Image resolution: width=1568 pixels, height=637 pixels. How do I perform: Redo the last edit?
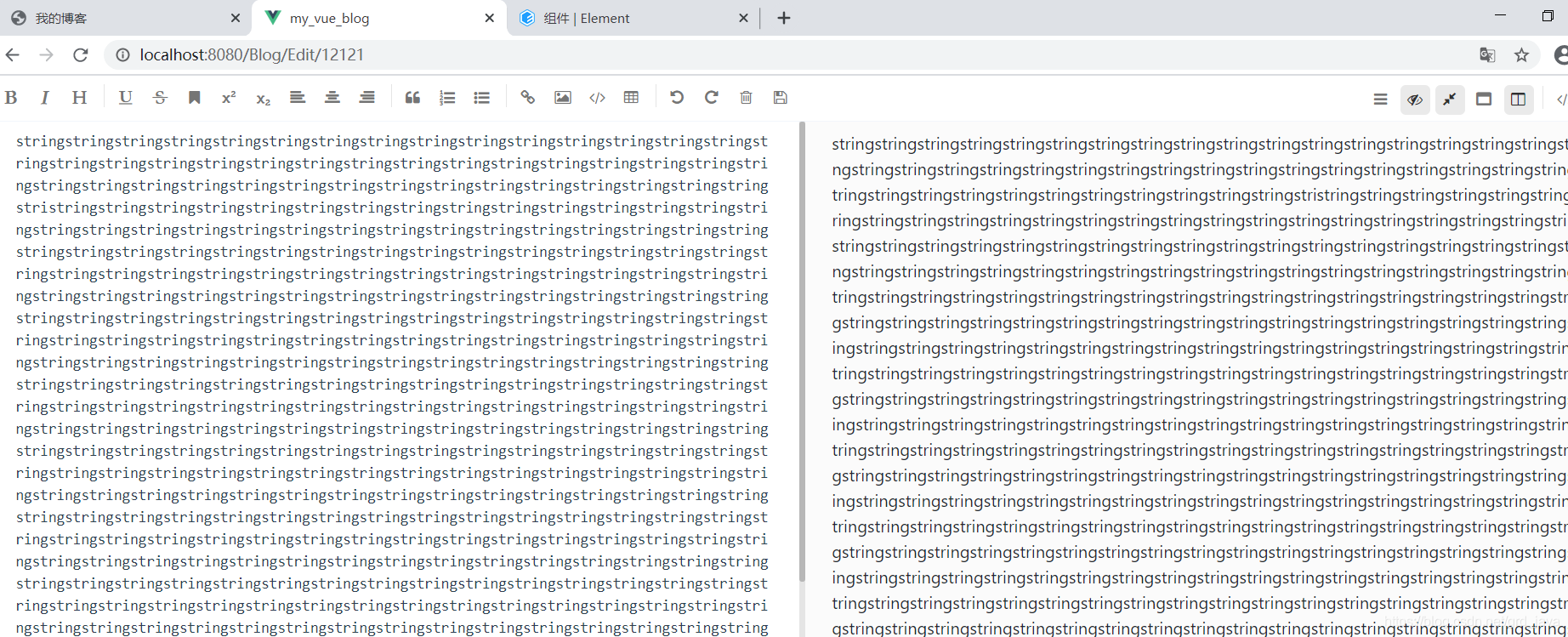coord(712,98)
